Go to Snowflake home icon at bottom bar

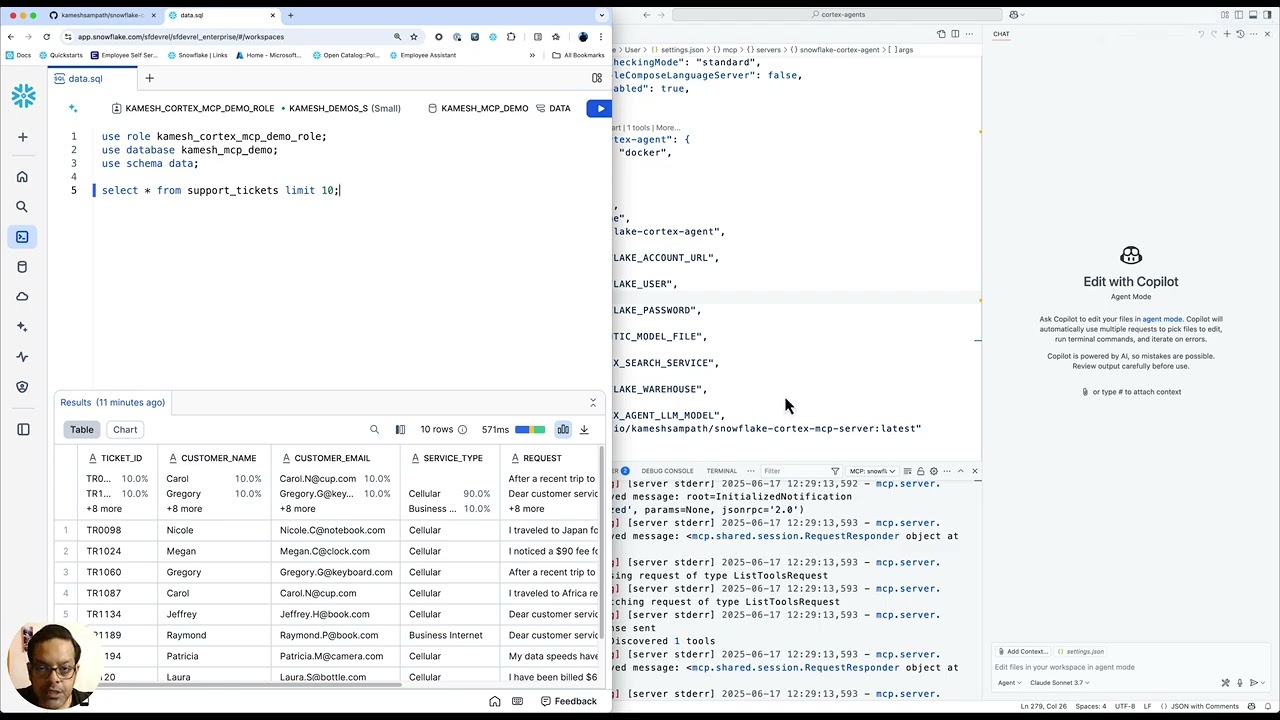click(x=495, y=701)
